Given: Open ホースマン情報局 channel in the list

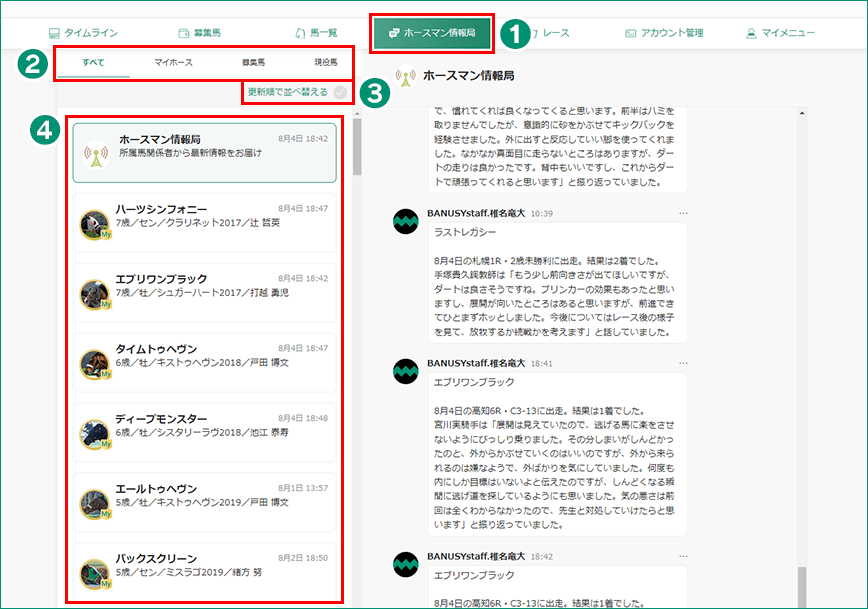Looking at the screenshot, I should point(204,153).
